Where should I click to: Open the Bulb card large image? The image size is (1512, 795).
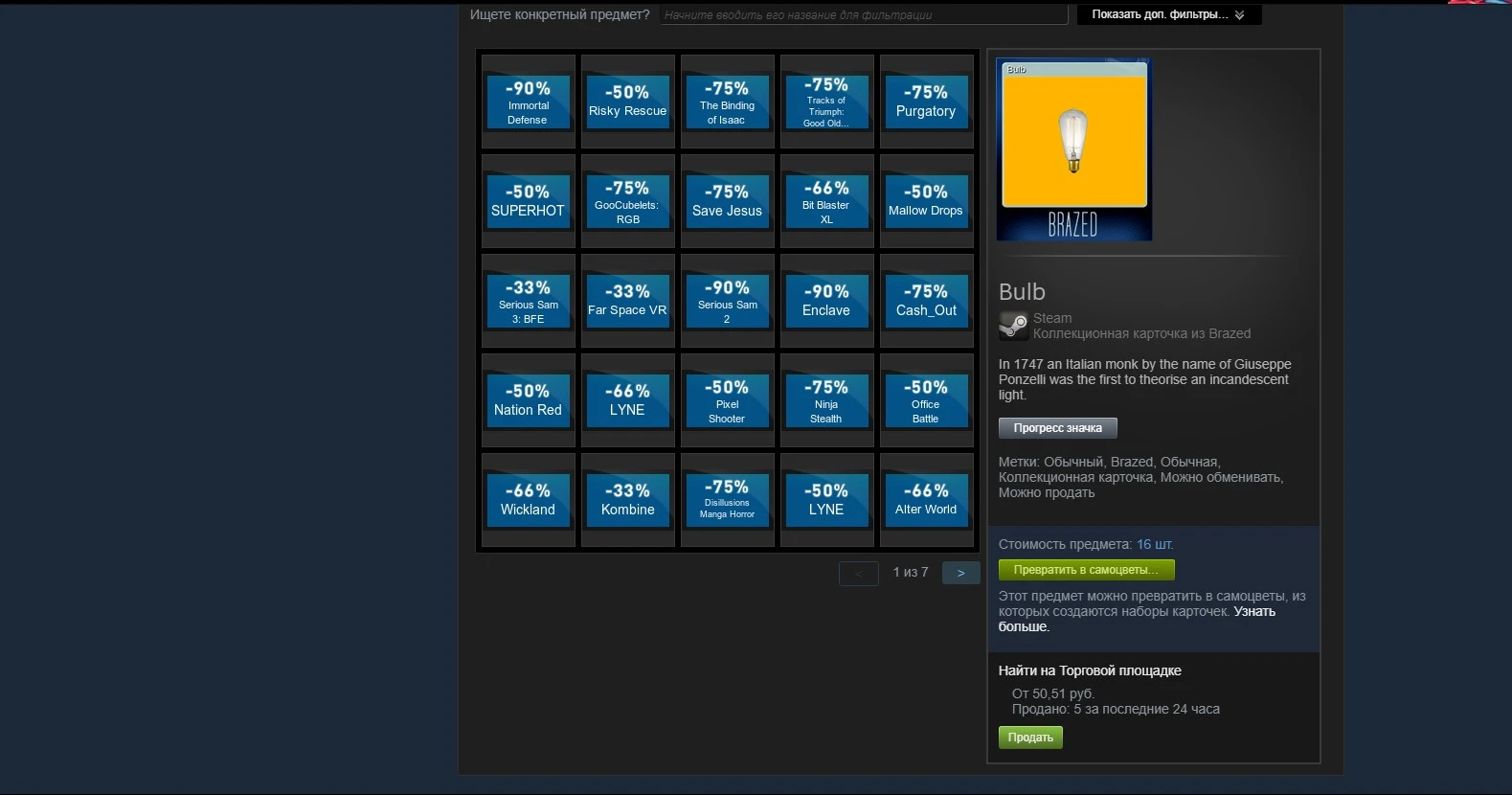tap(1074, 149)
